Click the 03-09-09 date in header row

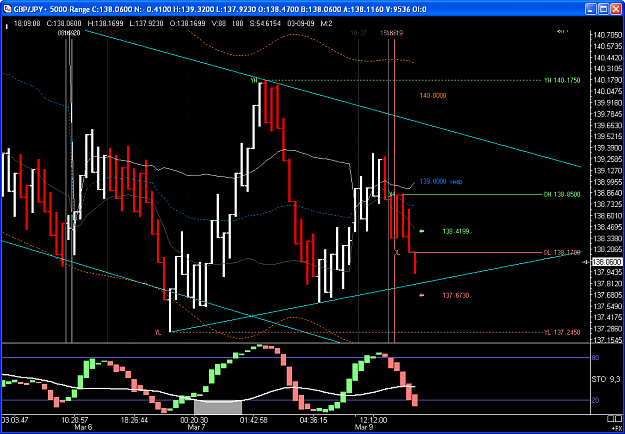point(301,24)
